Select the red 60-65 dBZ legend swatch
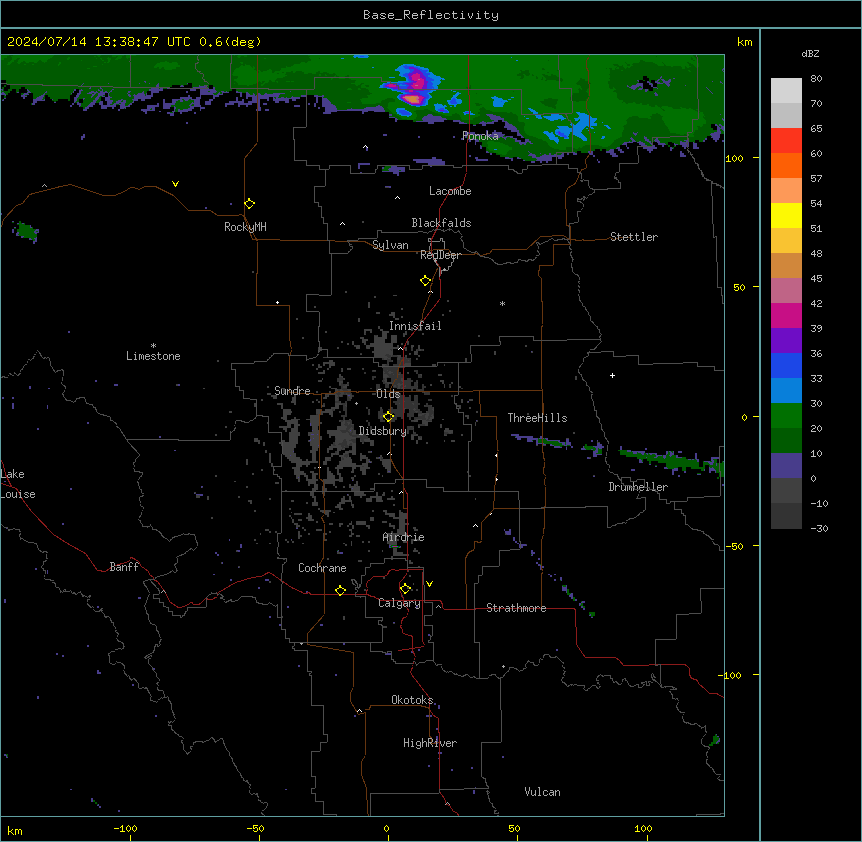 [786, 140]
